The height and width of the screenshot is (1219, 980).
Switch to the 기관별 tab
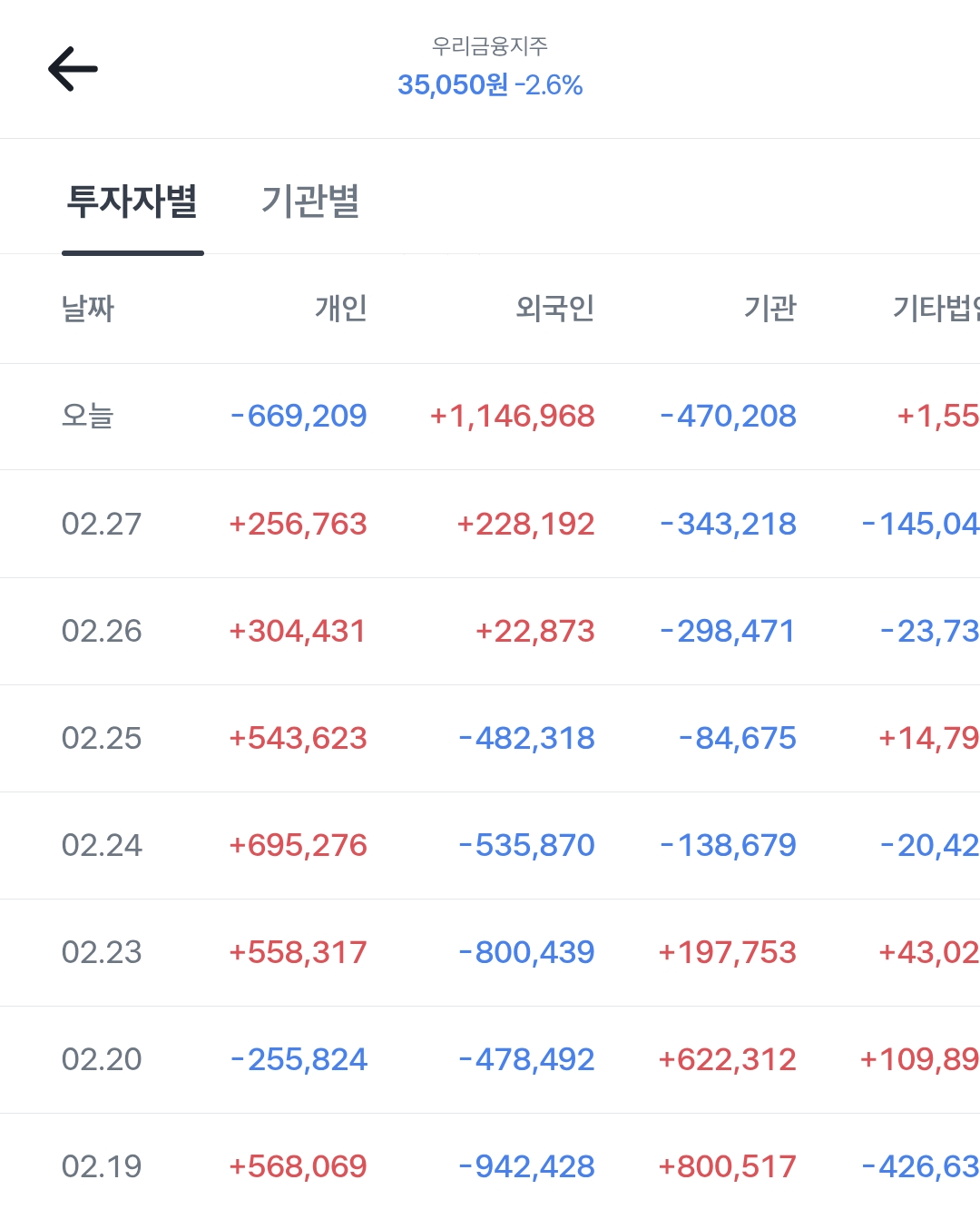tap(310, 201)
